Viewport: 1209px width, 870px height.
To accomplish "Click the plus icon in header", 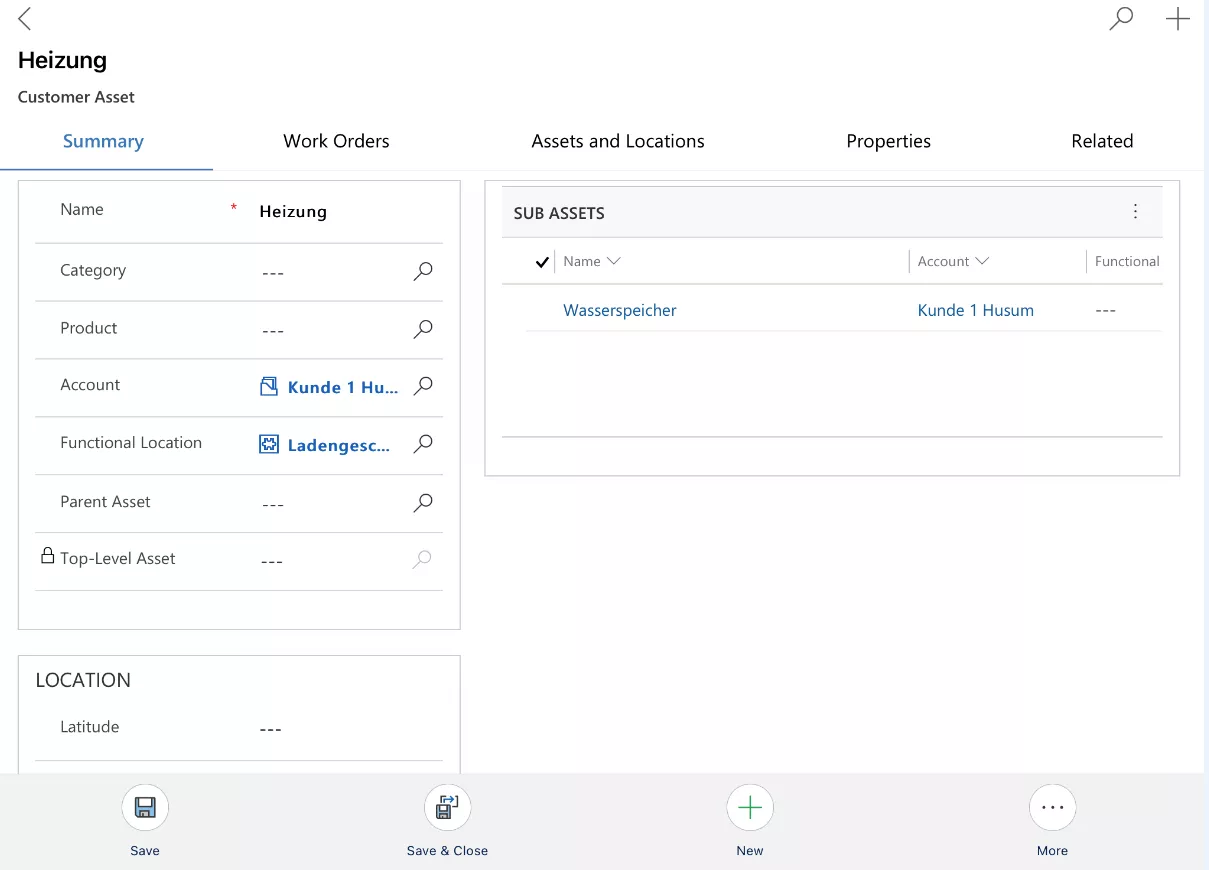I will pos(1177,18).
